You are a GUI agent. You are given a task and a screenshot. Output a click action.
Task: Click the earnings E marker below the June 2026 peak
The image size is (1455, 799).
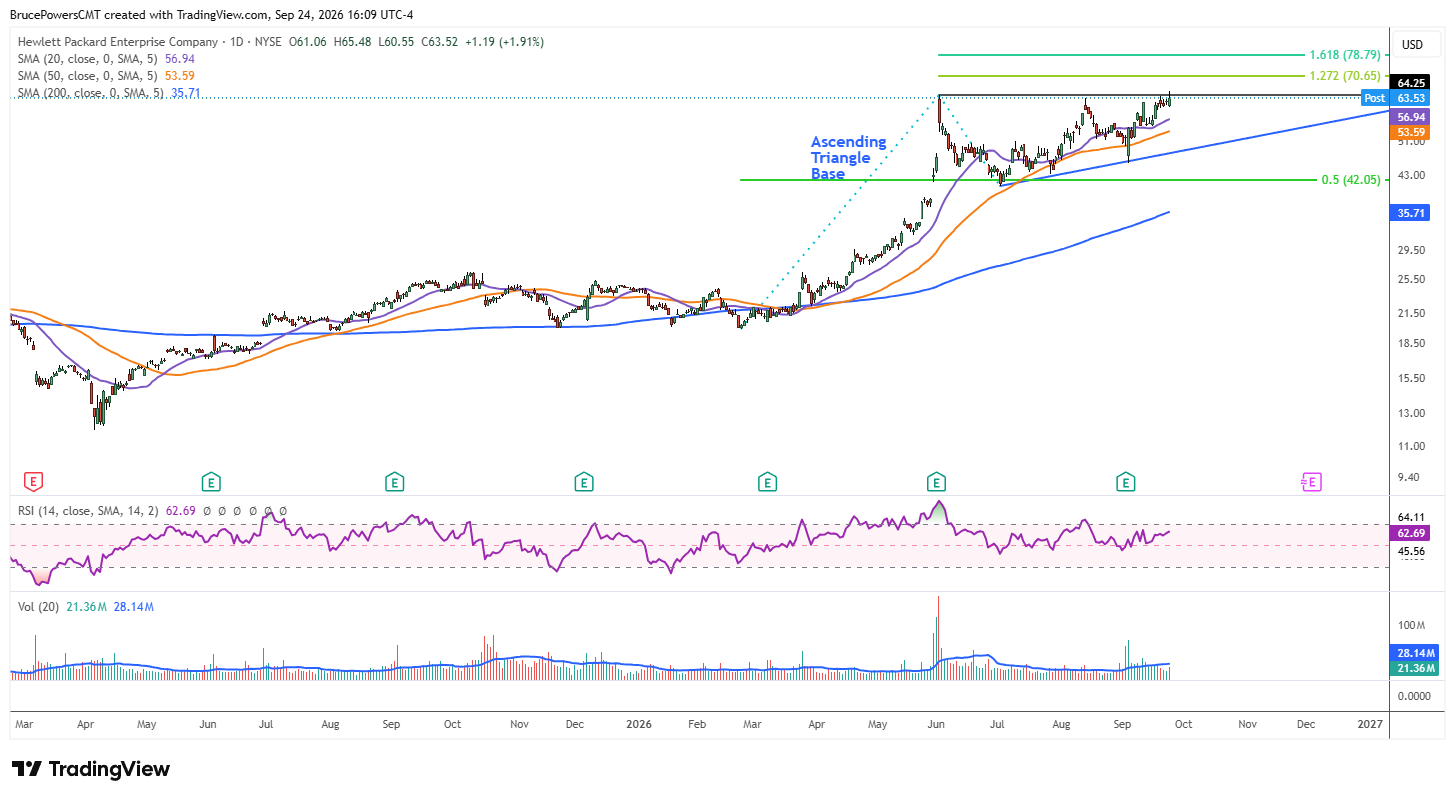[936, 482]
